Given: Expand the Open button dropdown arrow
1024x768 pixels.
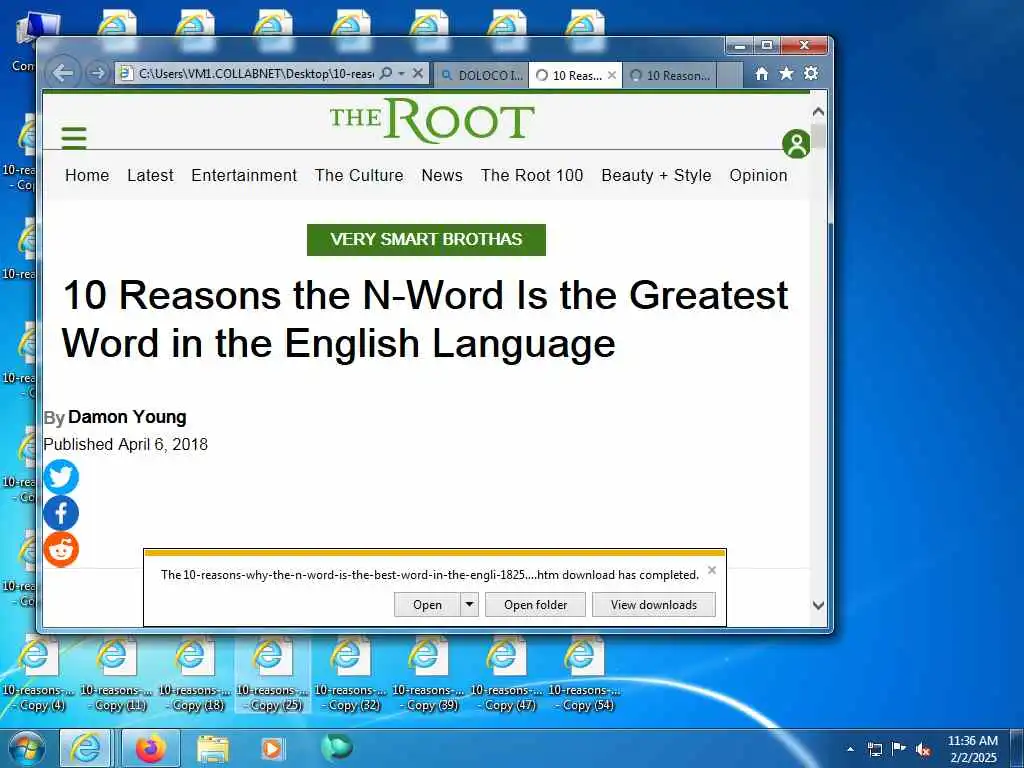Looking at the screenshot, I should pos(470,605).
